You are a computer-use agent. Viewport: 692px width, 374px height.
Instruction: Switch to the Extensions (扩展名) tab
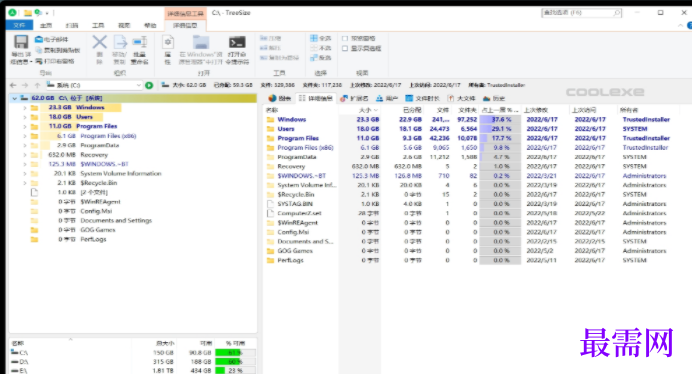[x=354, y=98]
